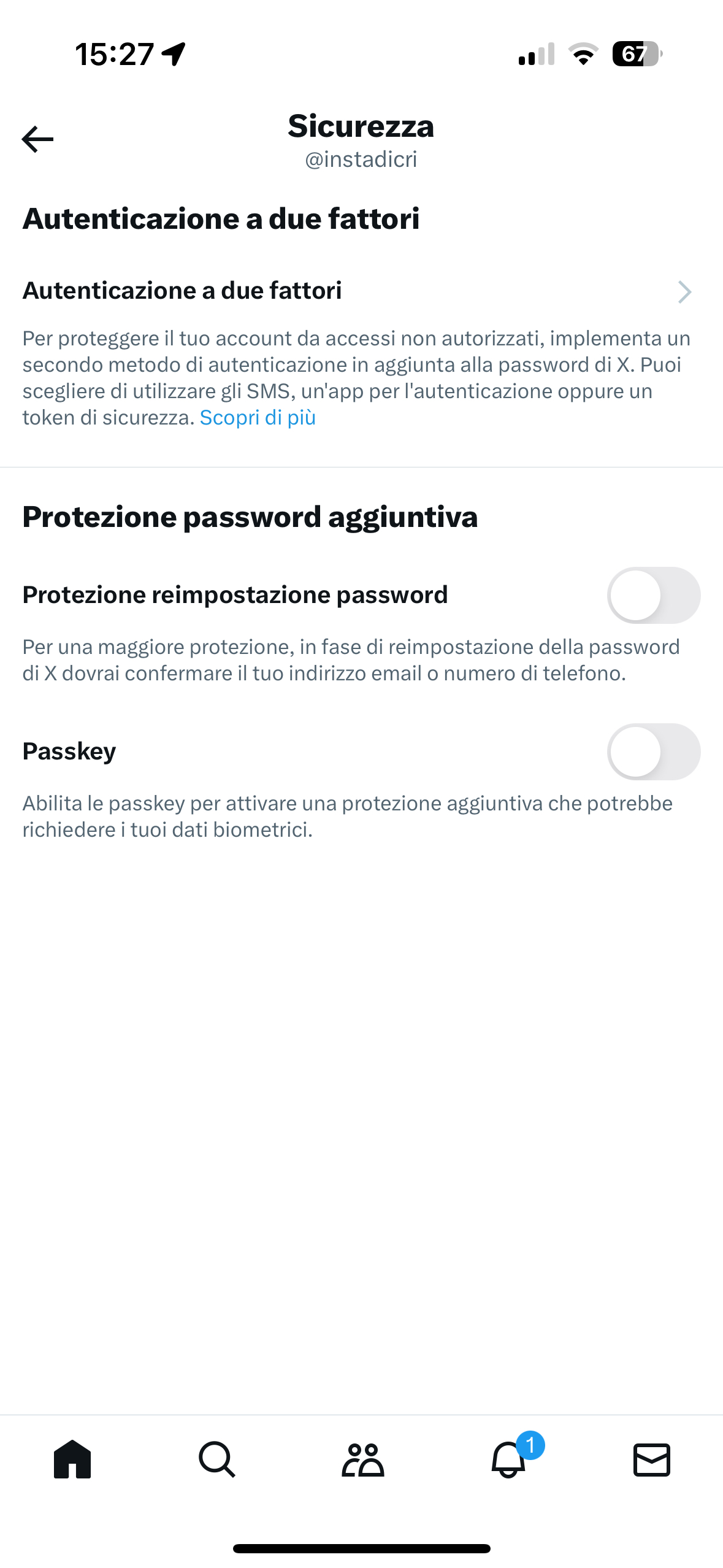Tap the cellular signal bars
The width and height of the screenshot is (723, 1568).
537,54
